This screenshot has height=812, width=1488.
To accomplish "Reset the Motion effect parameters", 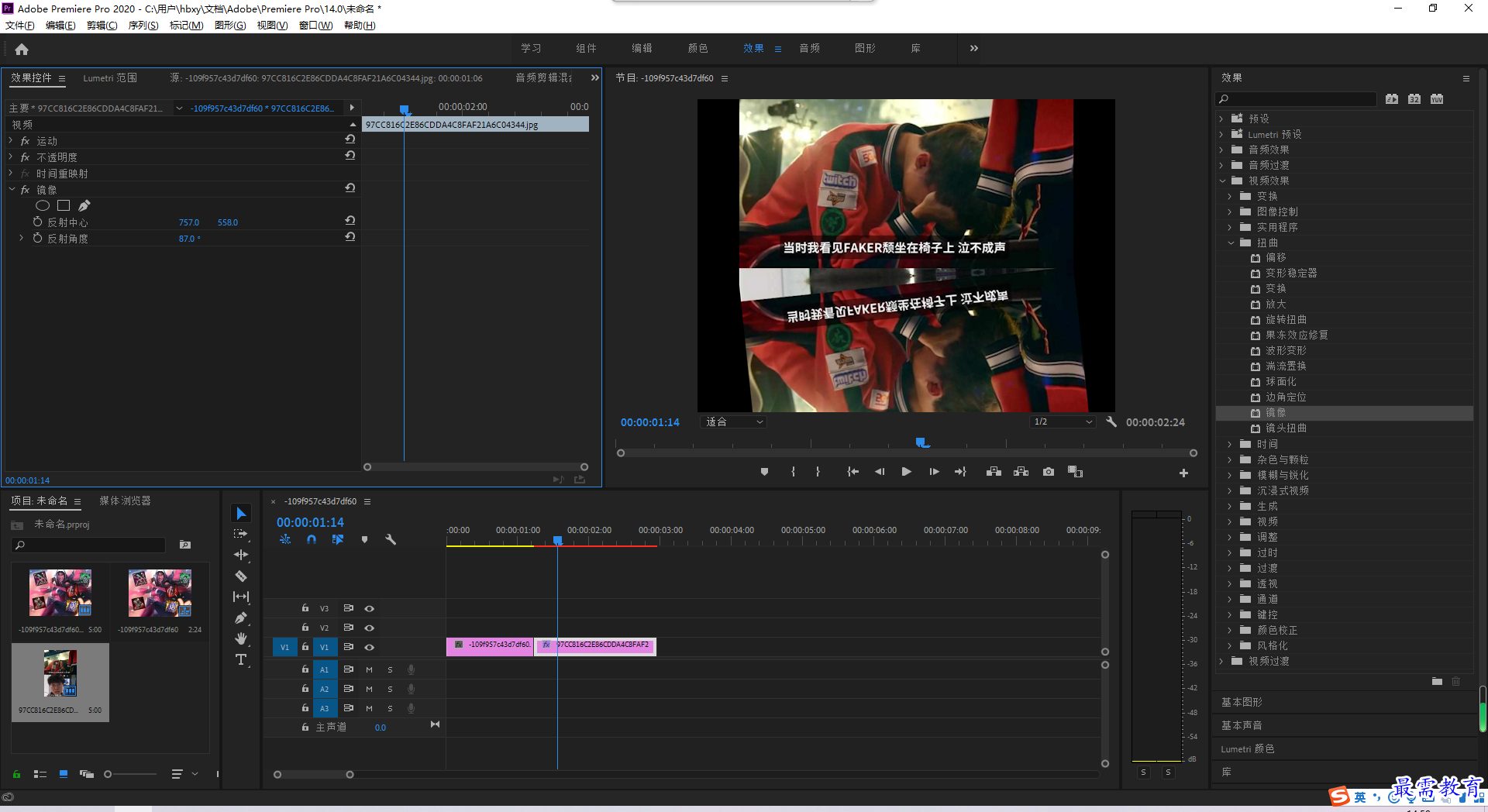I will [x=350, y=139].
